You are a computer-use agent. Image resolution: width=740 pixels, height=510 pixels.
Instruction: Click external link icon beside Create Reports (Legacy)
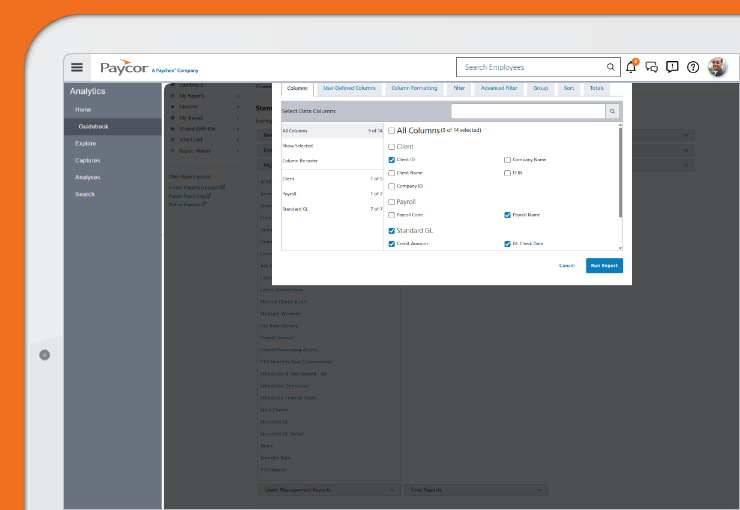point(223,187)
